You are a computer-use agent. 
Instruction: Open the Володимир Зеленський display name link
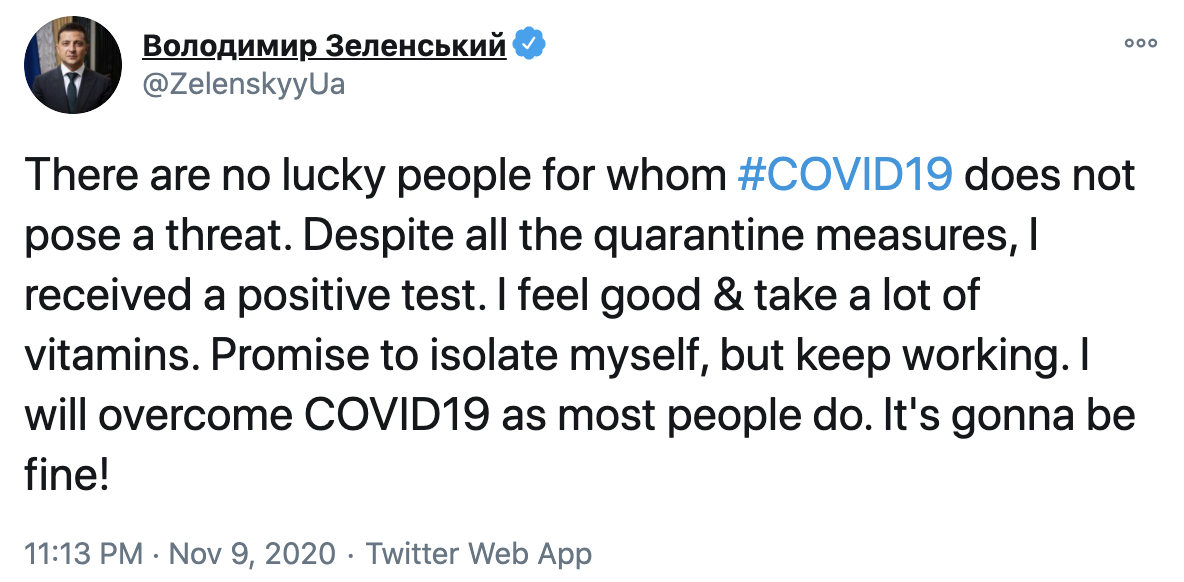click(325, 46)
